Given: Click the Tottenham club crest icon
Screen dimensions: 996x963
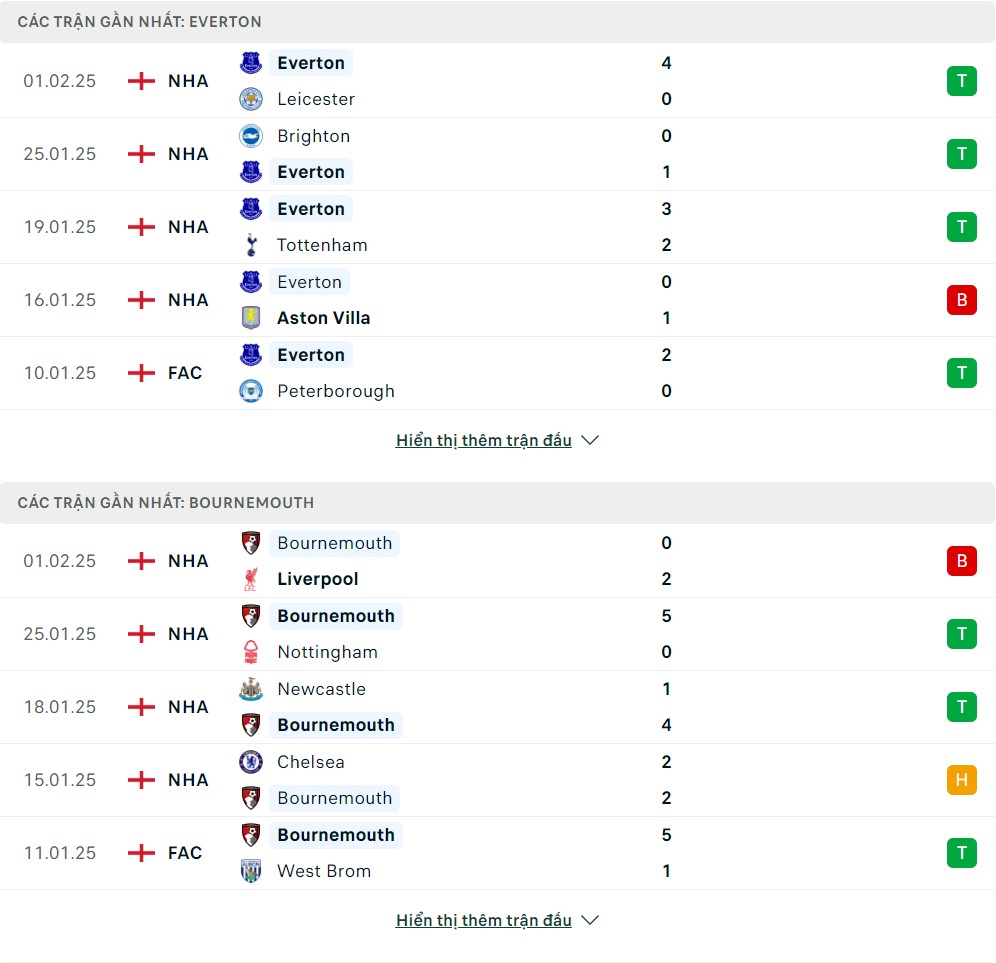Looking at the screenshot, I should click(251, 245).
